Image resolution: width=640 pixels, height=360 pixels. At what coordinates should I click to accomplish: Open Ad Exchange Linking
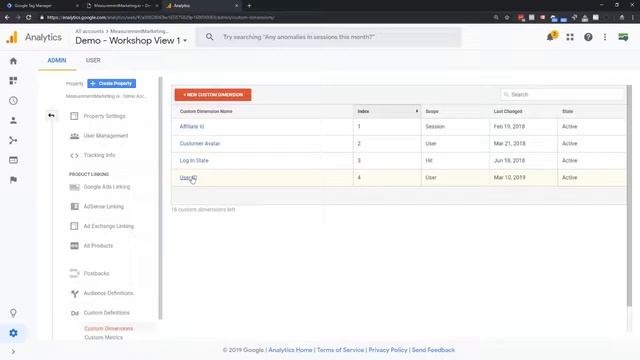coord(108,226)
